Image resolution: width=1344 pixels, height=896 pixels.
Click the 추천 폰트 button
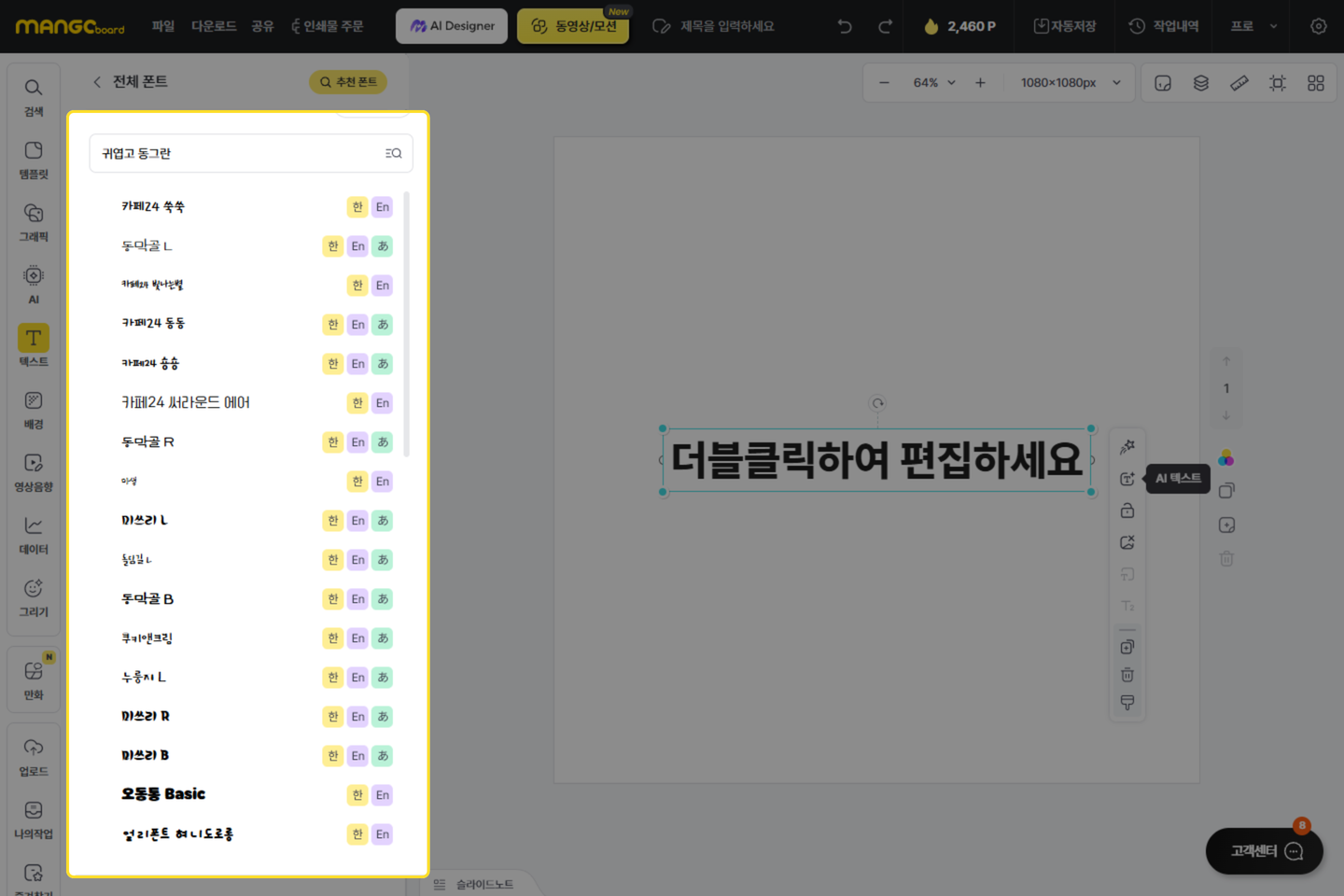coord(348,82)
